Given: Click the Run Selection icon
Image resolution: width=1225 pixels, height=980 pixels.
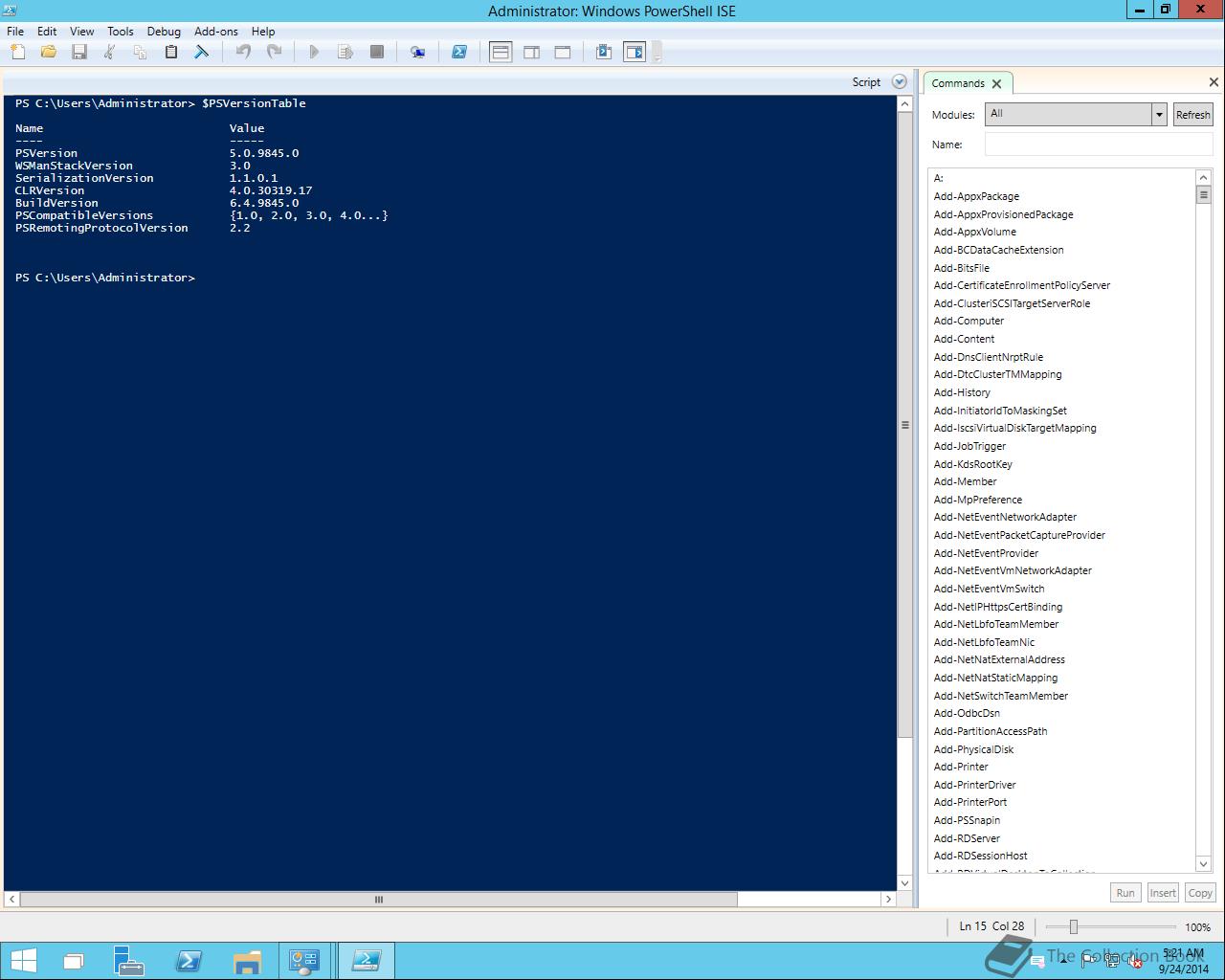Looking at the screenshot, I should click(x=345, y=52).
